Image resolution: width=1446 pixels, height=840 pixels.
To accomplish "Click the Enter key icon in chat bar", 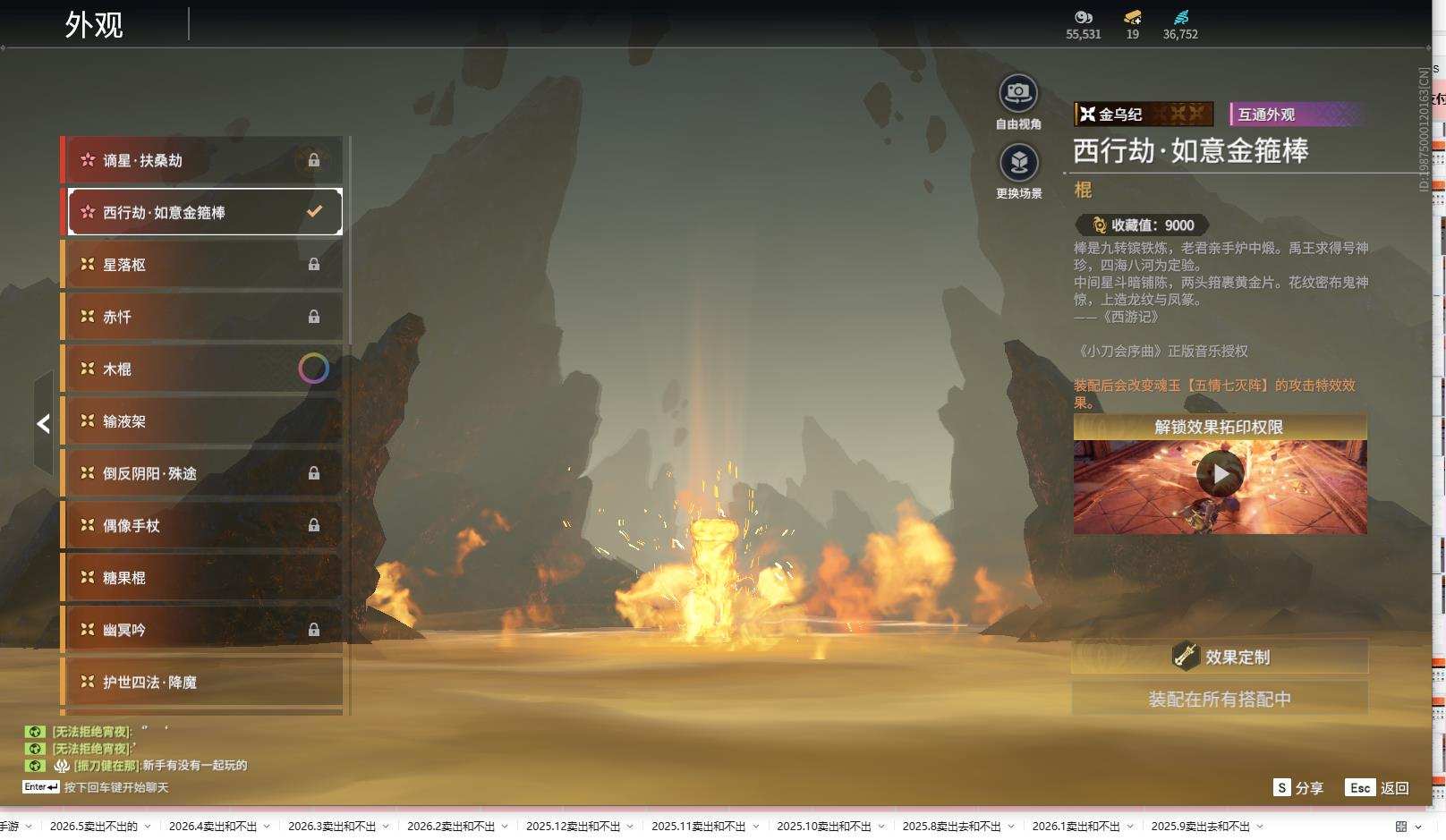I will coord(41,787).
